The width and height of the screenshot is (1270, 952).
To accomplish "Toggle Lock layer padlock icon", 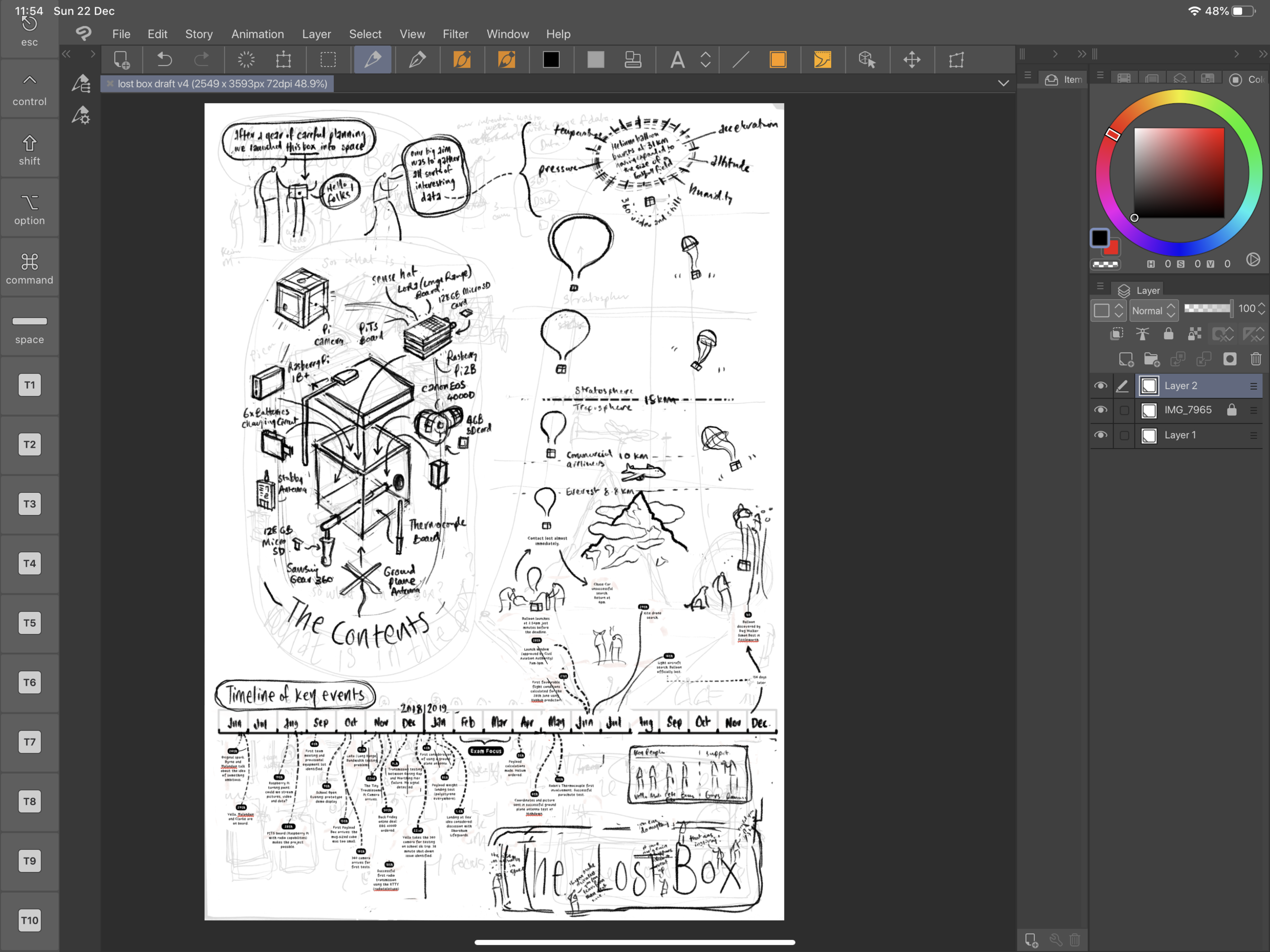I will [x=1168, y=334].
